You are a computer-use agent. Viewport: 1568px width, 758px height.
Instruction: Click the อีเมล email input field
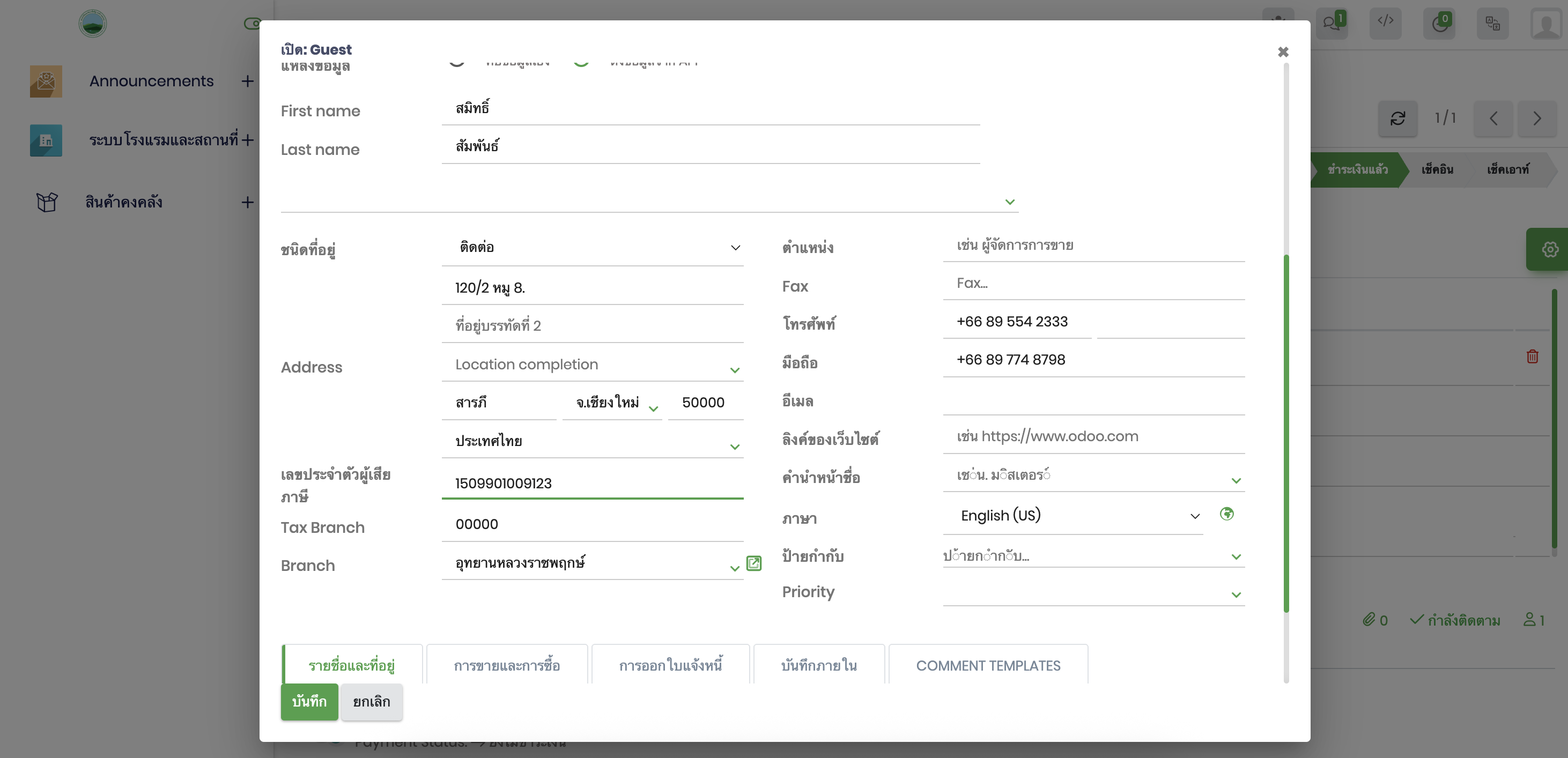[x=1093, y=400]
